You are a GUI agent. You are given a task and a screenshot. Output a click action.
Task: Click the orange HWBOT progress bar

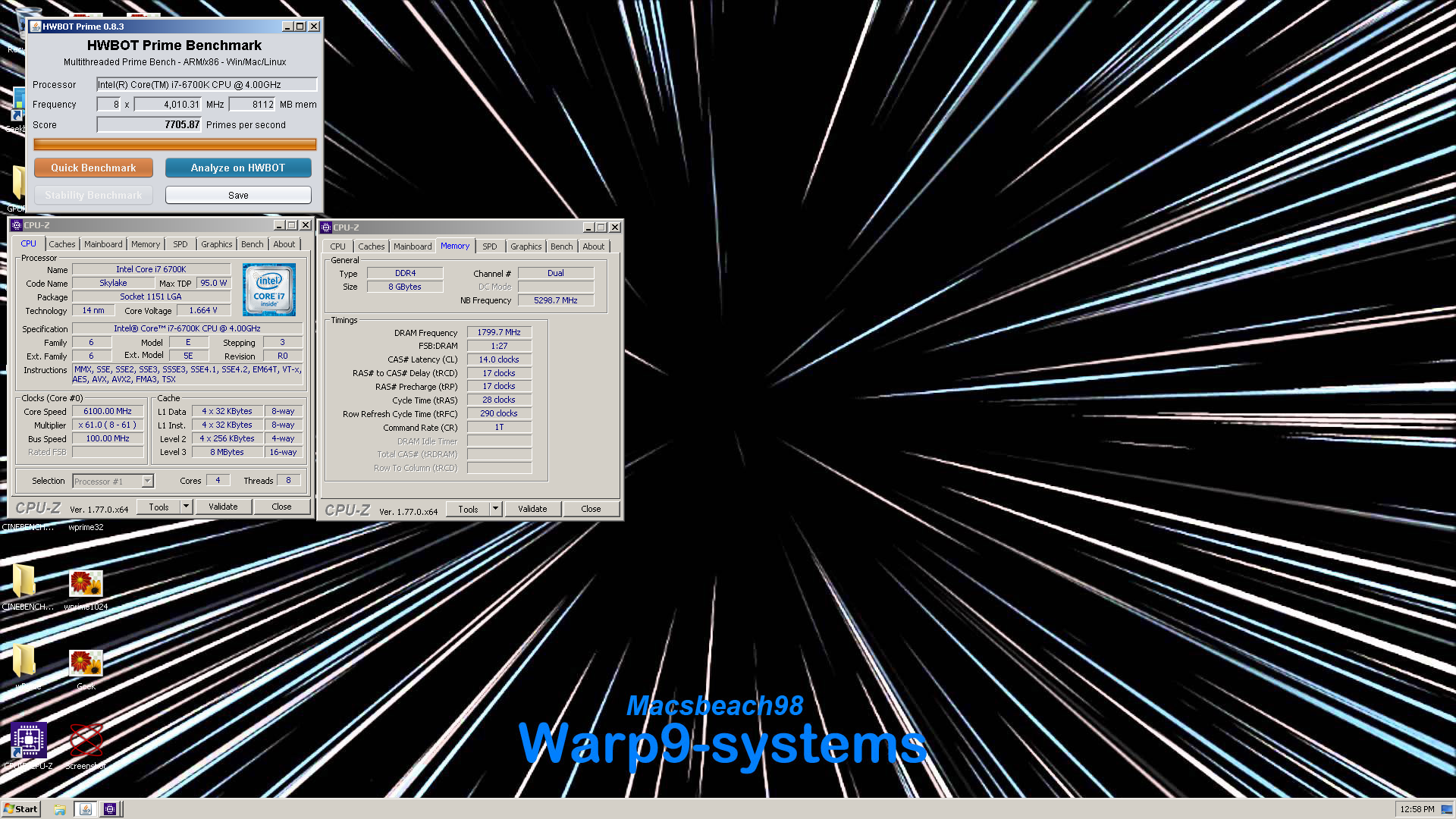point(175,144)
